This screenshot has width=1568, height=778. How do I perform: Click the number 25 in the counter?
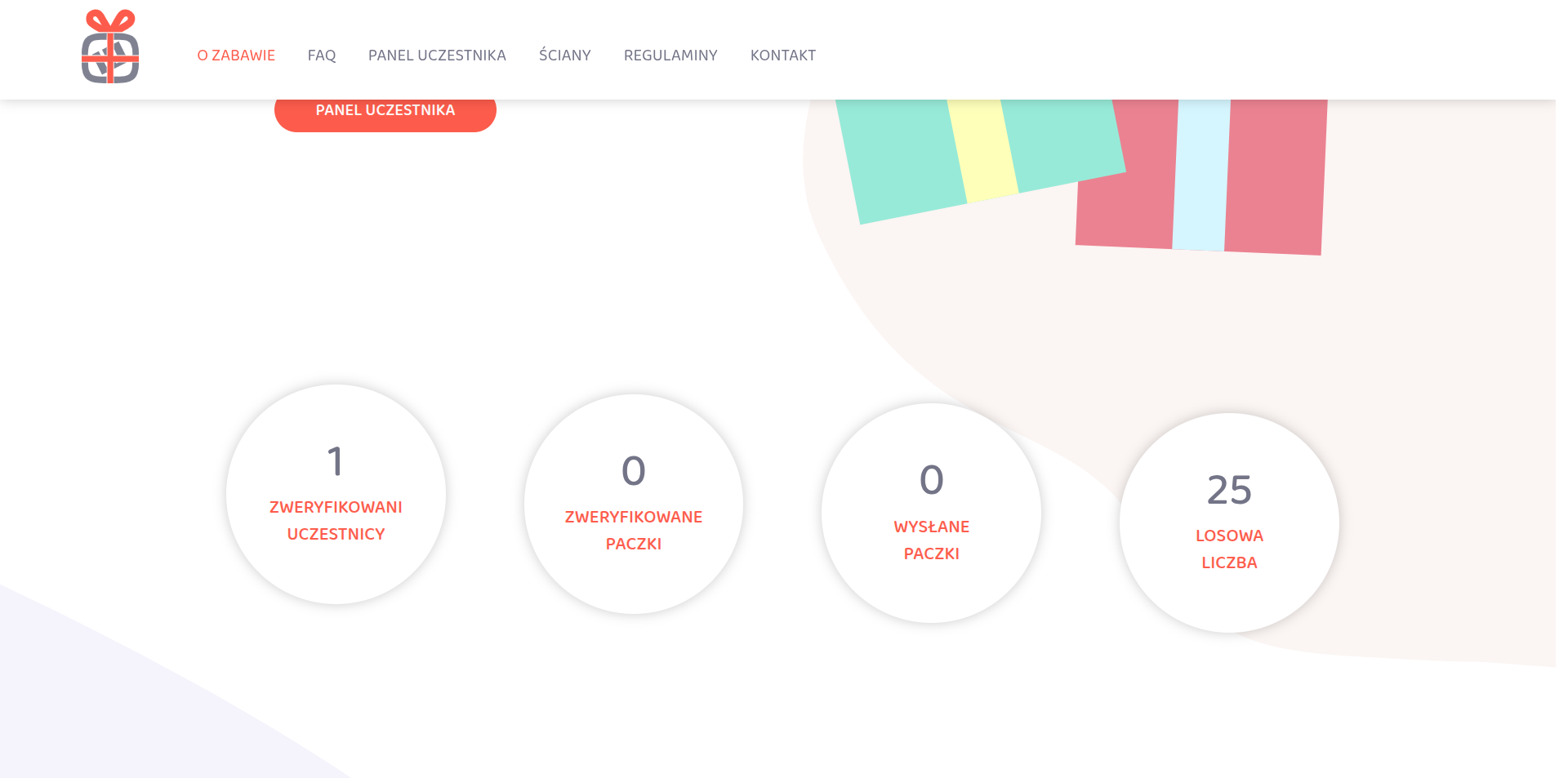[x=1229, y=490]
